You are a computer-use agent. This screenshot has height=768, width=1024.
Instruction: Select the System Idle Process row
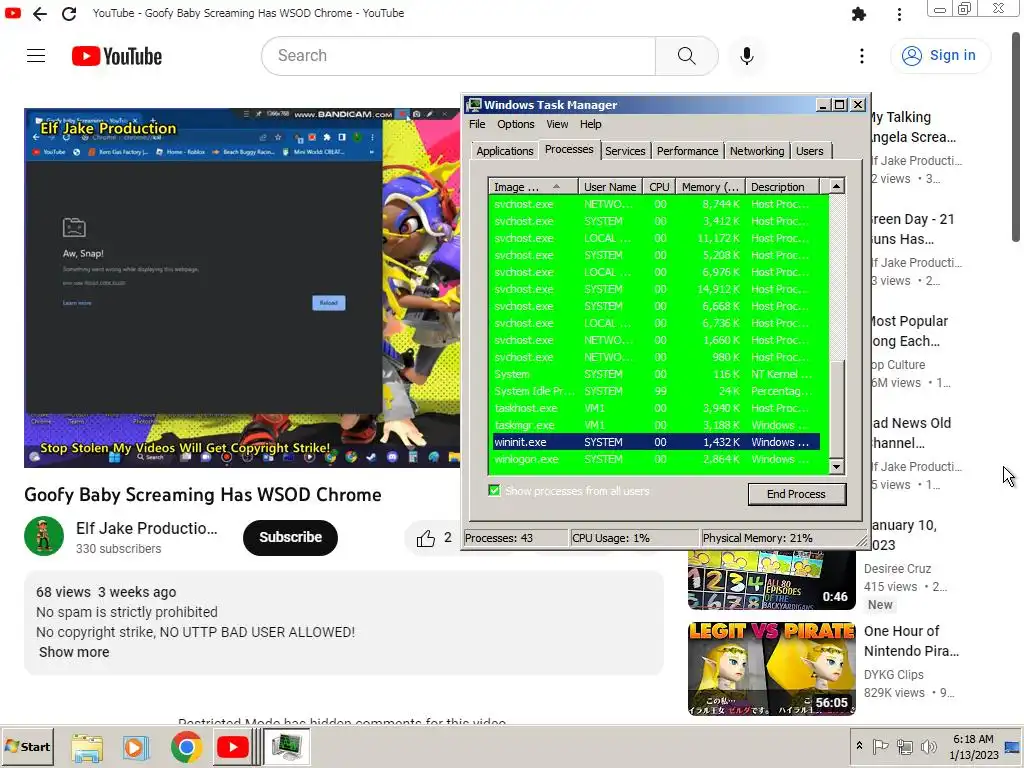pos(656,391)
